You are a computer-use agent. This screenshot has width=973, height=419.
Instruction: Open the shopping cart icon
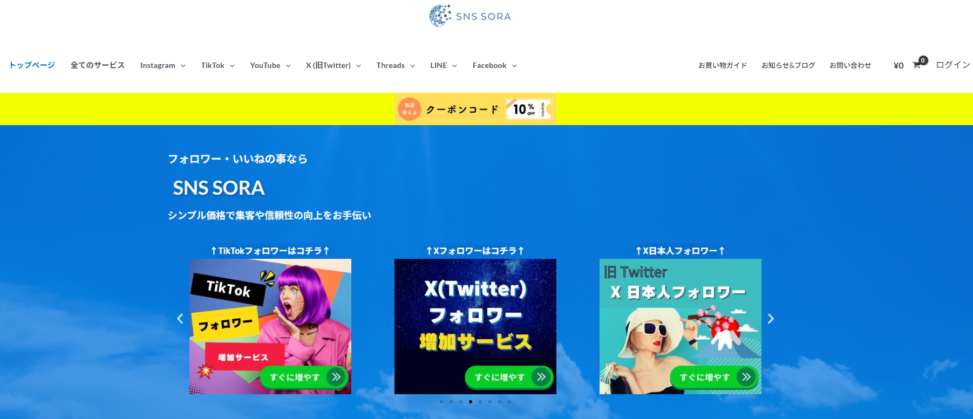[x=917, y=65]
